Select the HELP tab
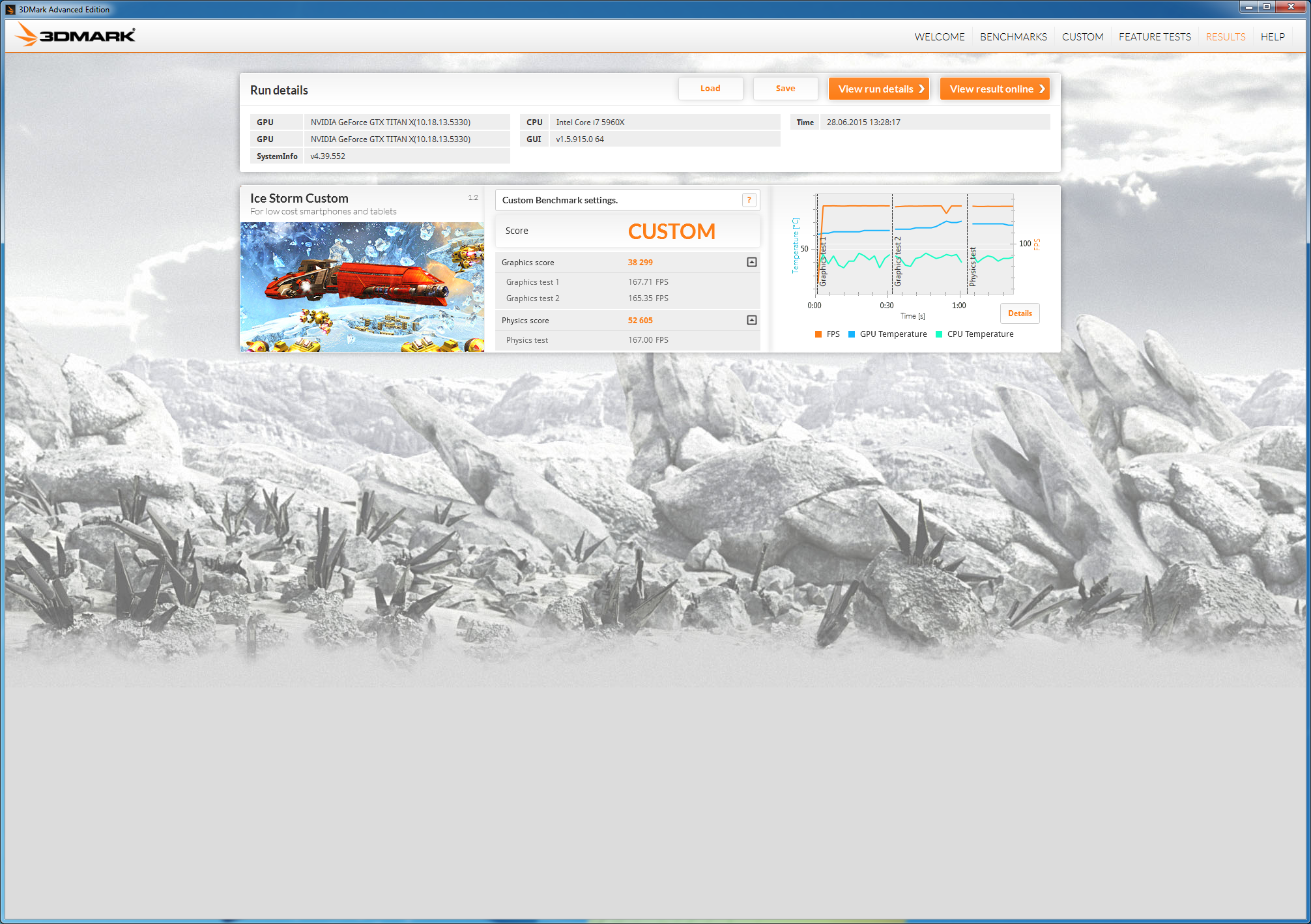 1272,37
